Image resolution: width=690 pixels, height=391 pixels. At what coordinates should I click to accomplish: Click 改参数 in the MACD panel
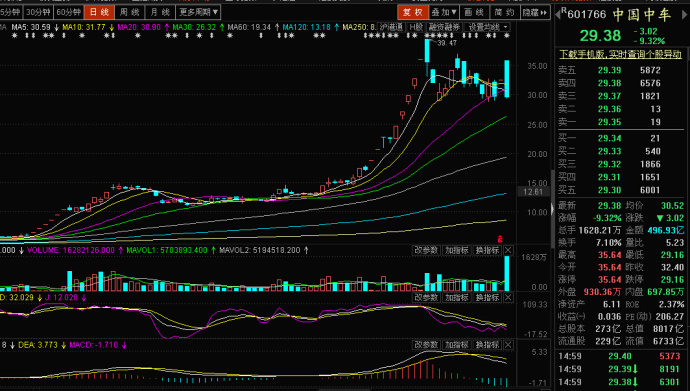426,345
